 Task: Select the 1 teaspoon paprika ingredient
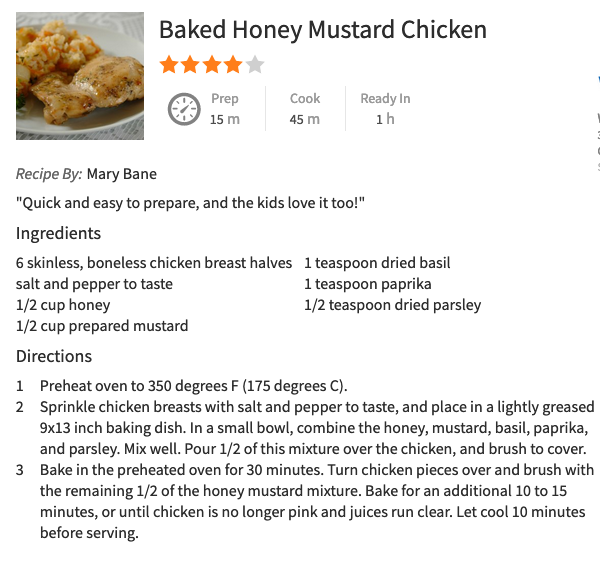(x=368, y=284)
